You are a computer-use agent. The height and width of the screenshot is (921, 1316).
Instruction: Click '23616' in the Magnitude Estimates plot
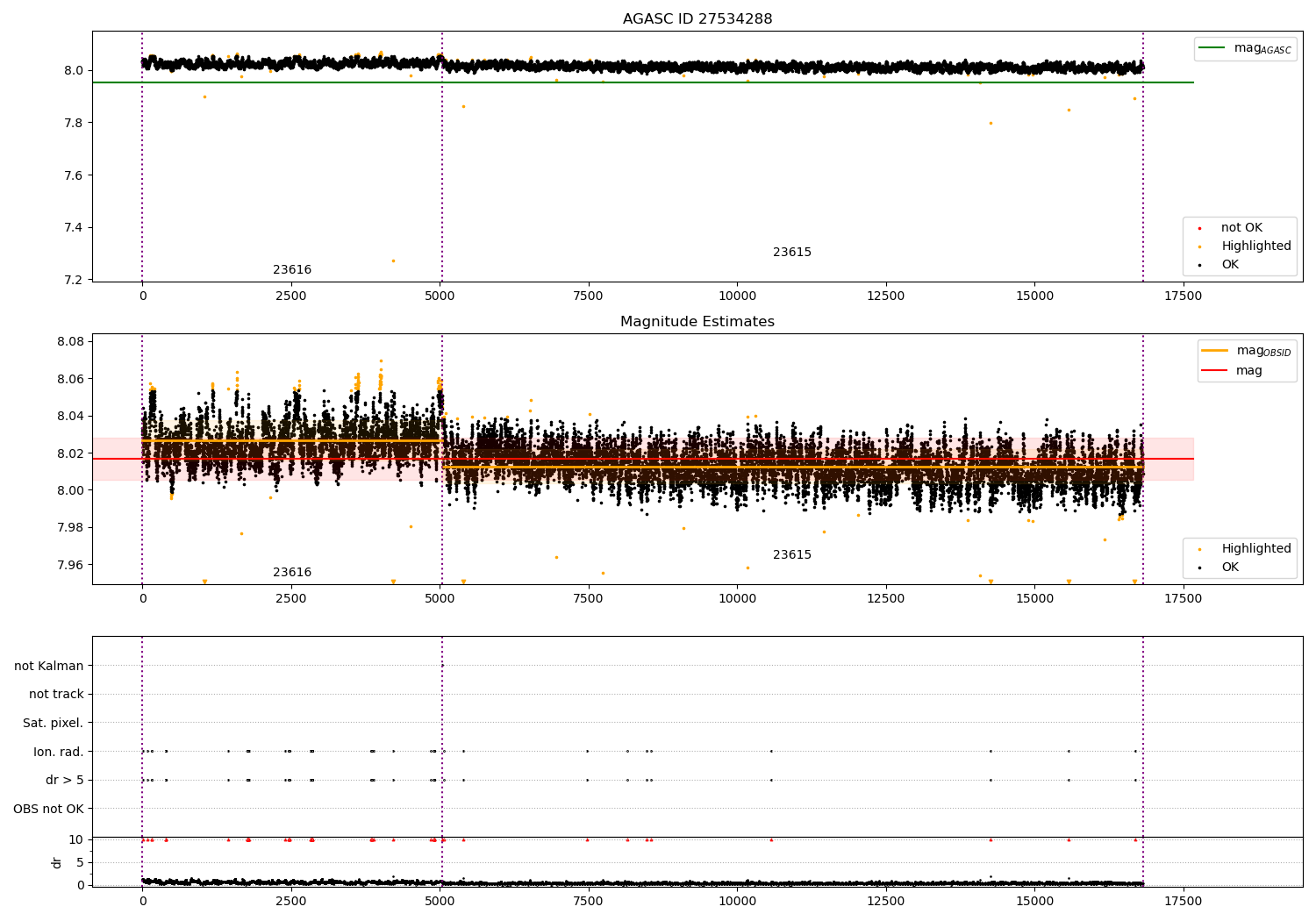click(x=292, y=573)
